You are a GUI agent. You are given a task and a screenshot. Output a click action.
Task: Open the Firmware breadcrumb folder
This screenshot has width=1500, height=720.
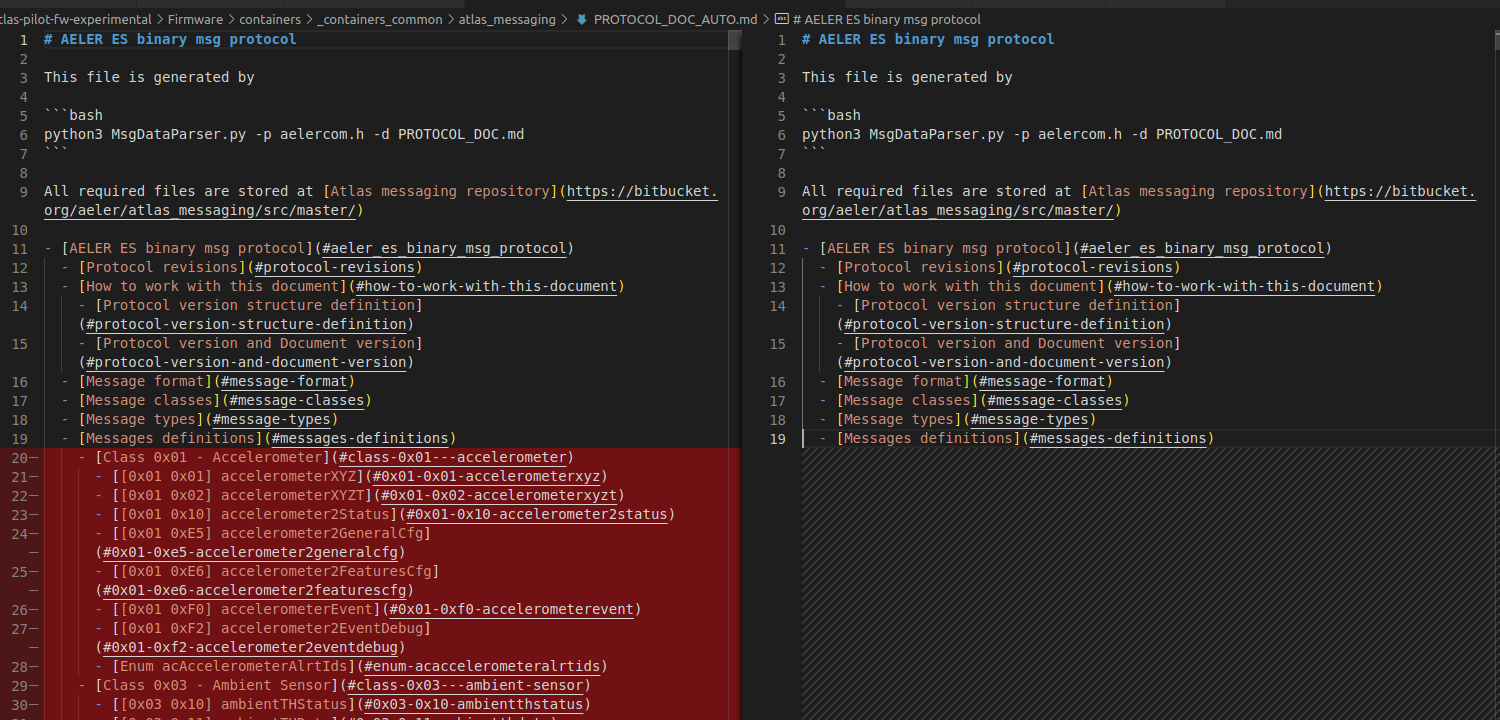tap(195, 19)
